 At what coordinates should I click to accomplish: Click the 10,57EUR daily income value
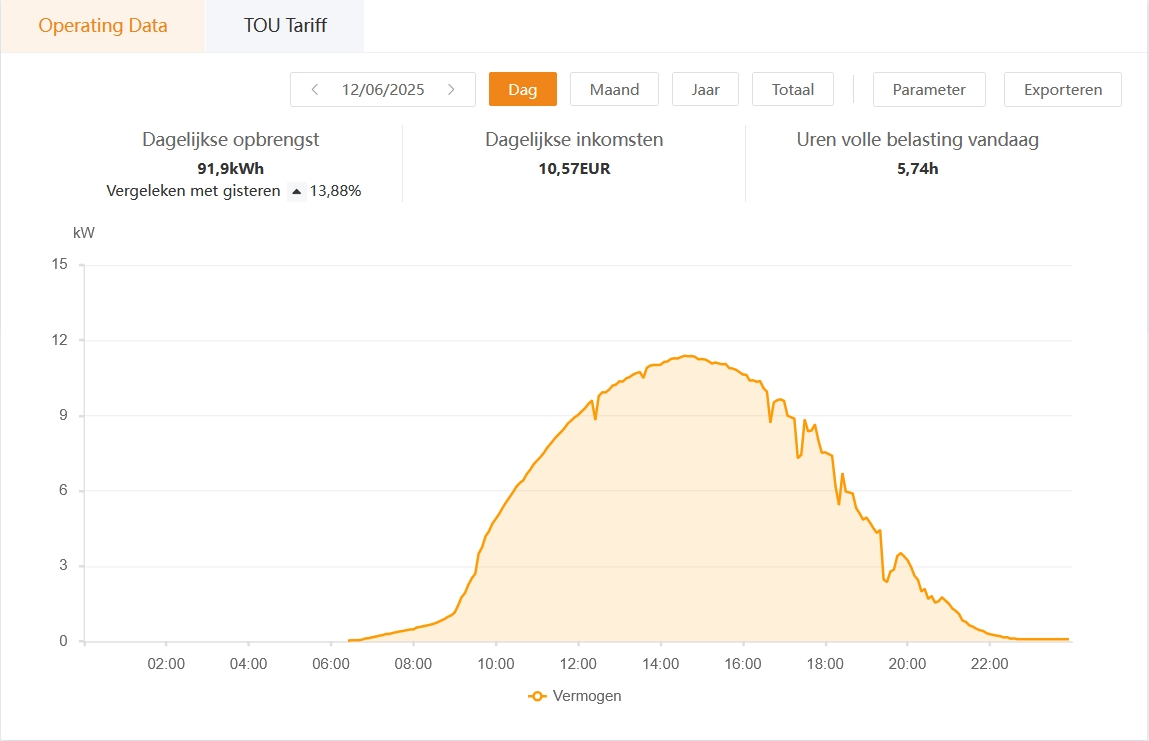tap(574, 168)
